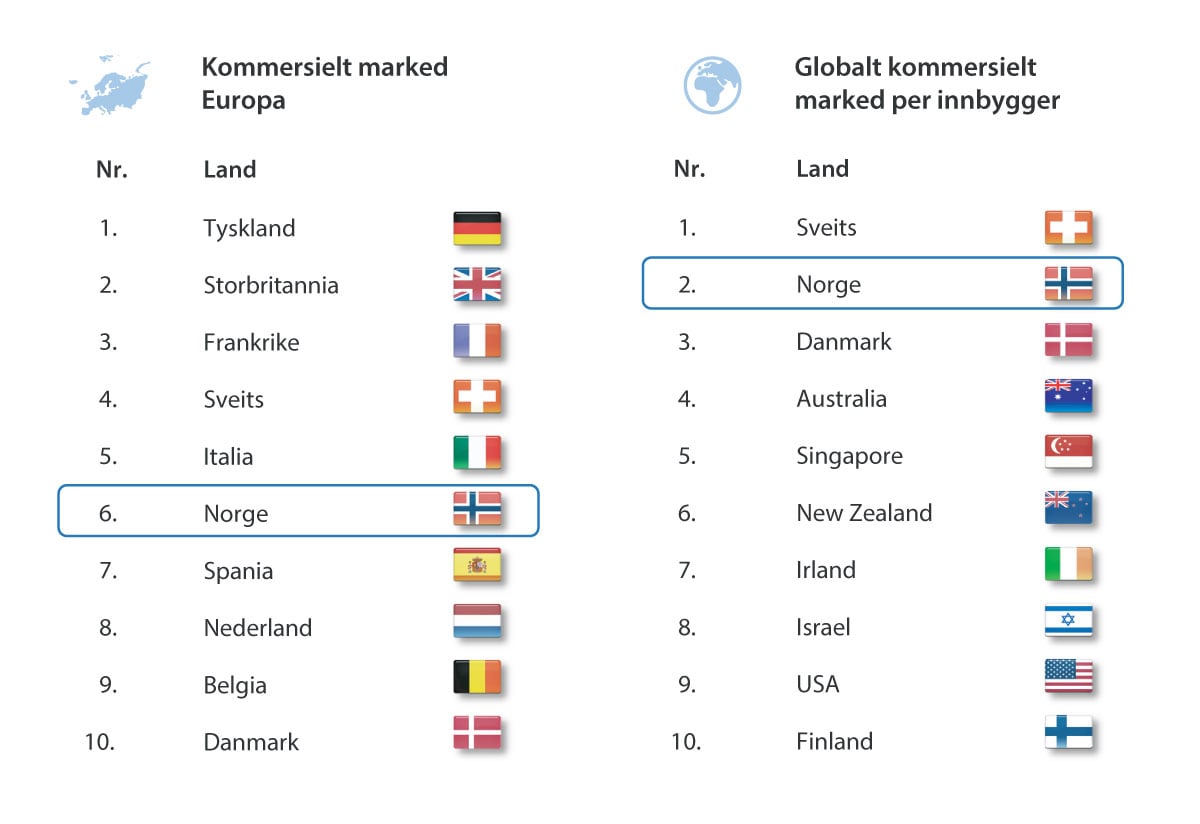
Task: Click the Storbritannia country name
Action: coord(271,285)
